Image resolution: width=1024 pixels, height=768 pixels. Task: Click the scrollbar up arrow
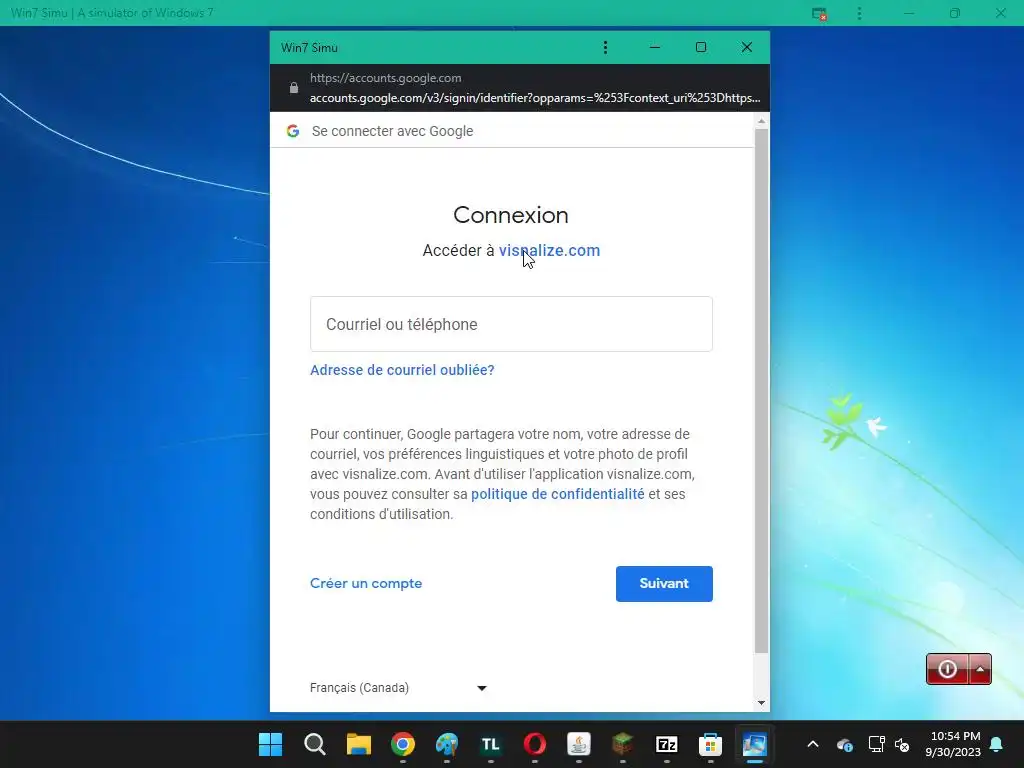pyautogui.click(x=761, y=121)
